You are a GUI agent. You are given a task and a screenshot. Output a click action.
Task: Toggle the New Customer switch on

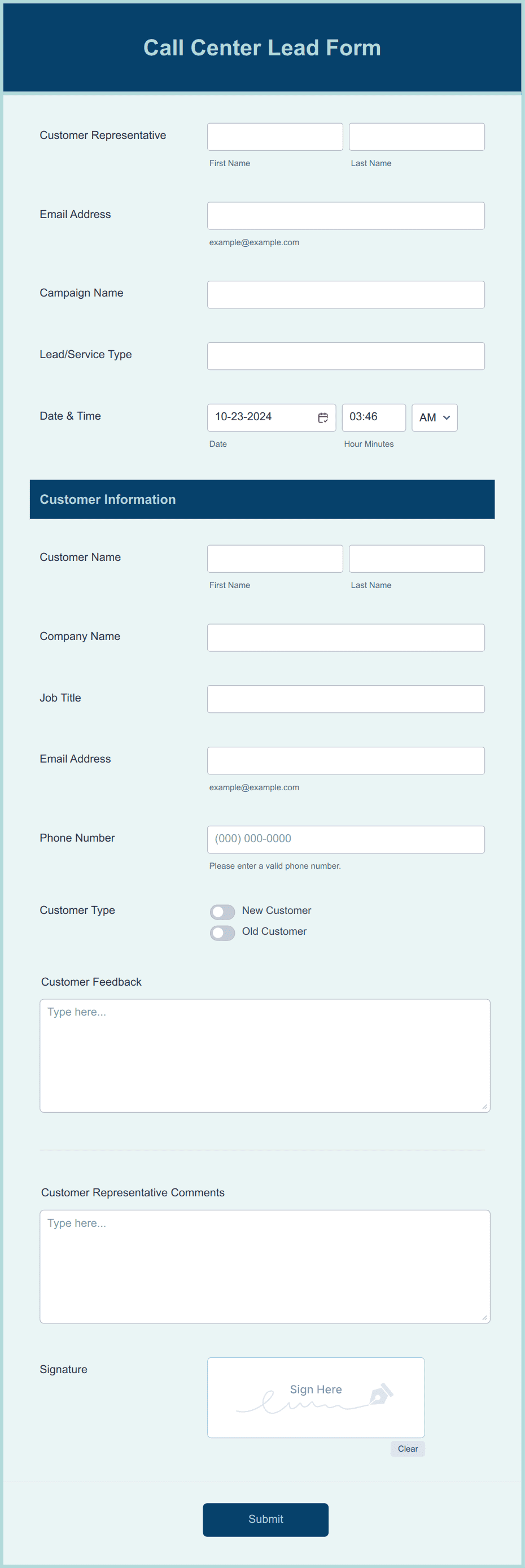click(222, 912)
